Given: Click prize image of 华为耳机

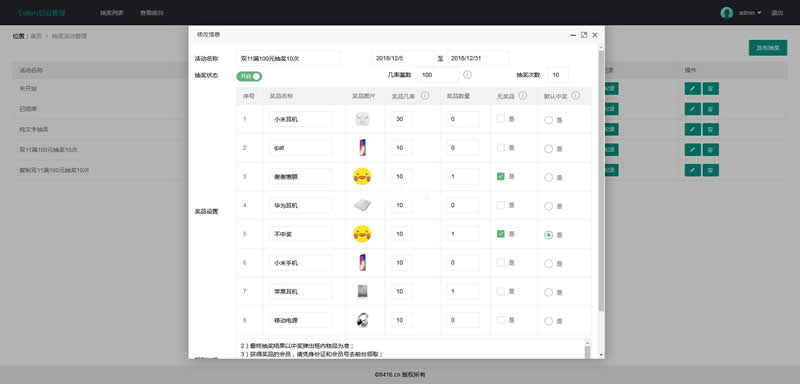Looking at the screenshot, I should [362, 206].
